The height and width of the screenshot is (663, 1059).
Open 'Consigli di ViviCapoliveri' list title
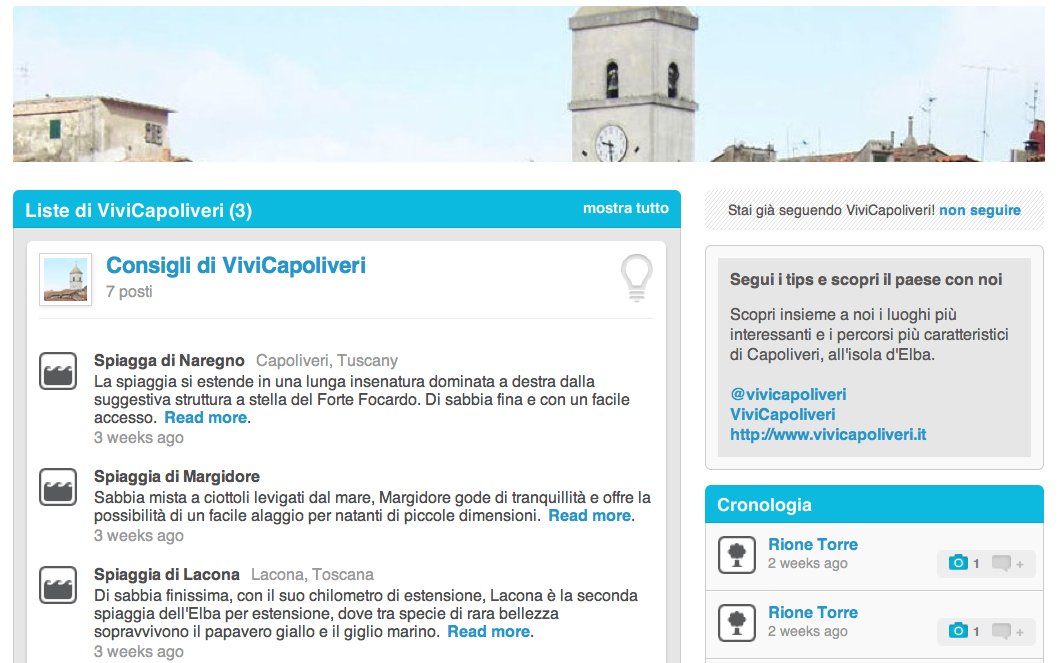236,265
